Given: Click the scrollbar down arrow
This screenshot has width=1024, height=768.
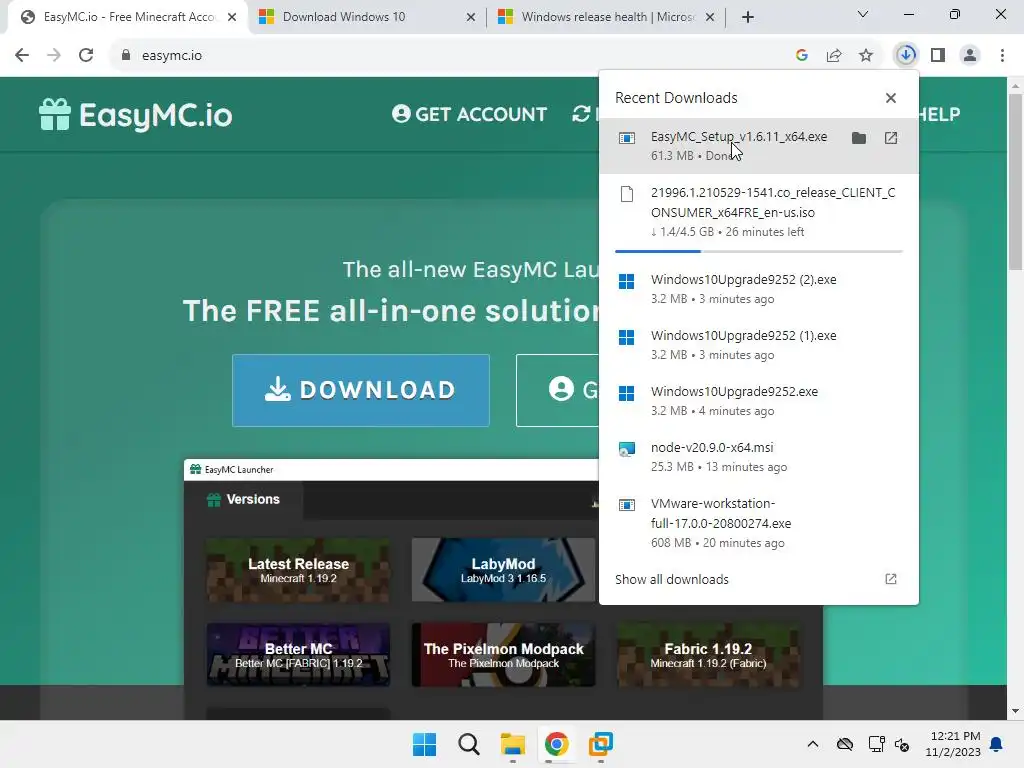Looking at the screenshot, I should (x=1015, y=711).
